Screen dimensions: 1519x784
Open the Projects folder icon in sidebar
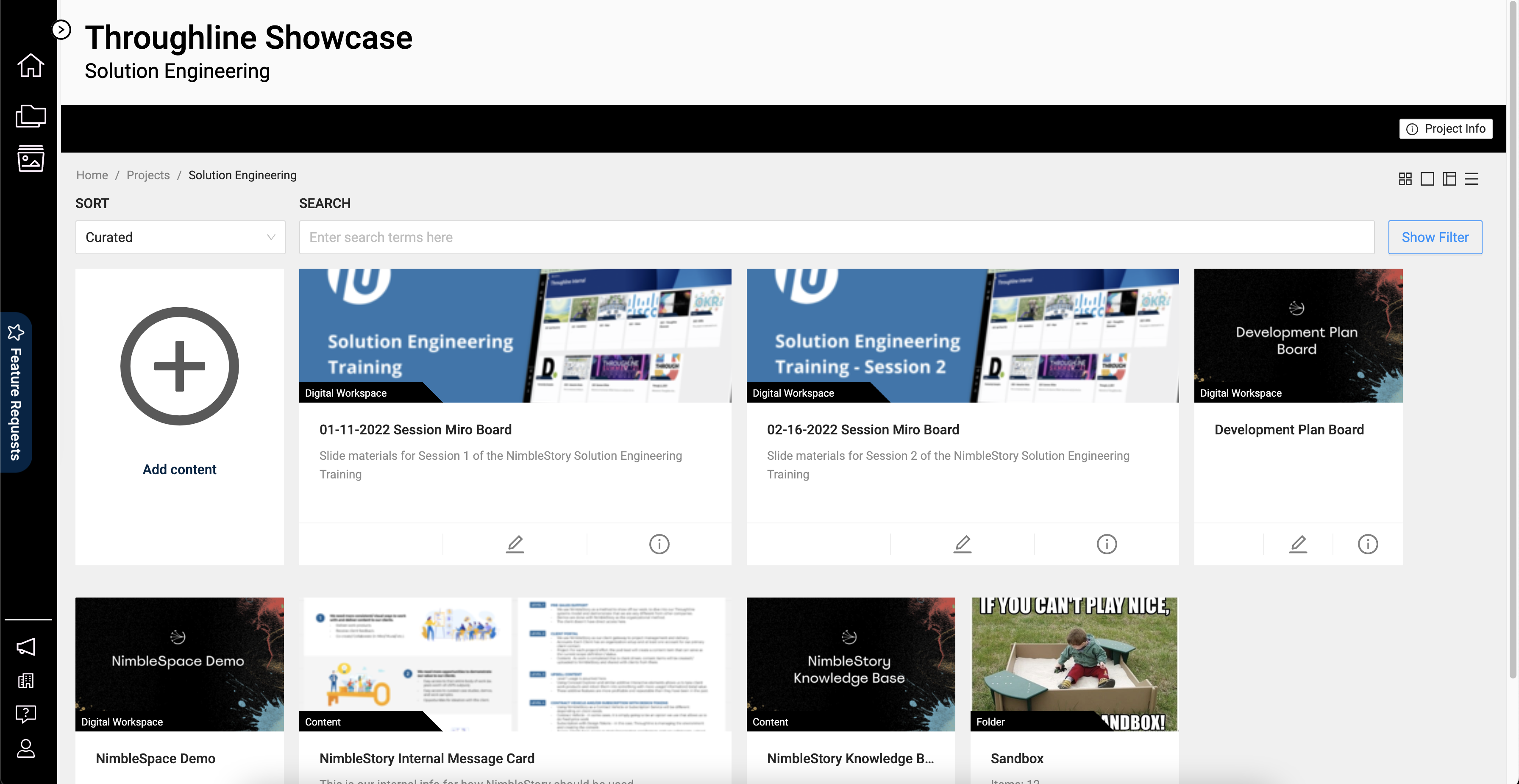click(30, 116)
